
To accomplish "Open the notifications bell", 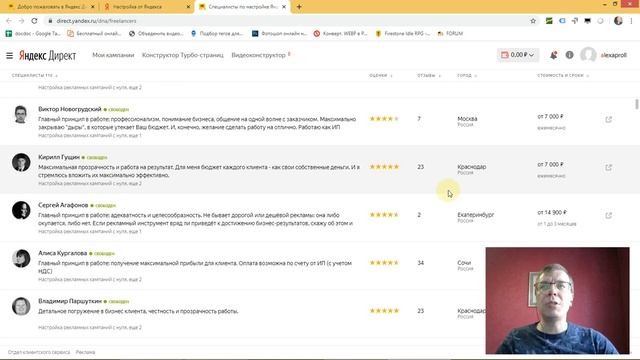I will pos(553,55).
